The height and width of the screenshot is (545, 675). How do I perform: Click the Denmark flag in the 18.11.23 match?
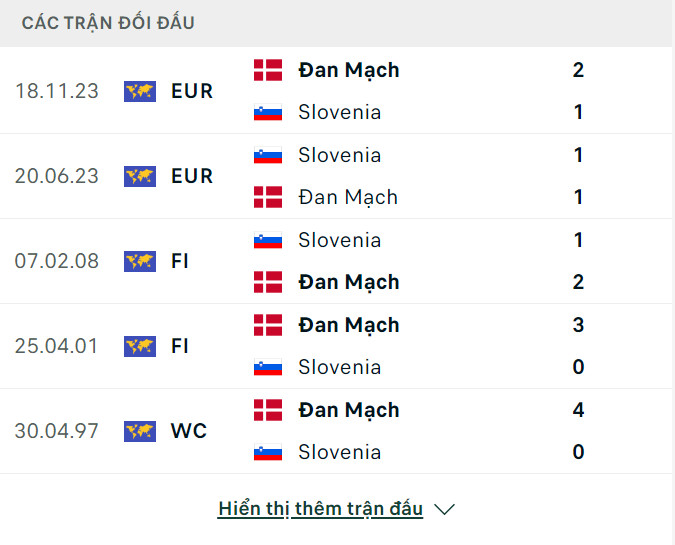click(x=267, y=70)
